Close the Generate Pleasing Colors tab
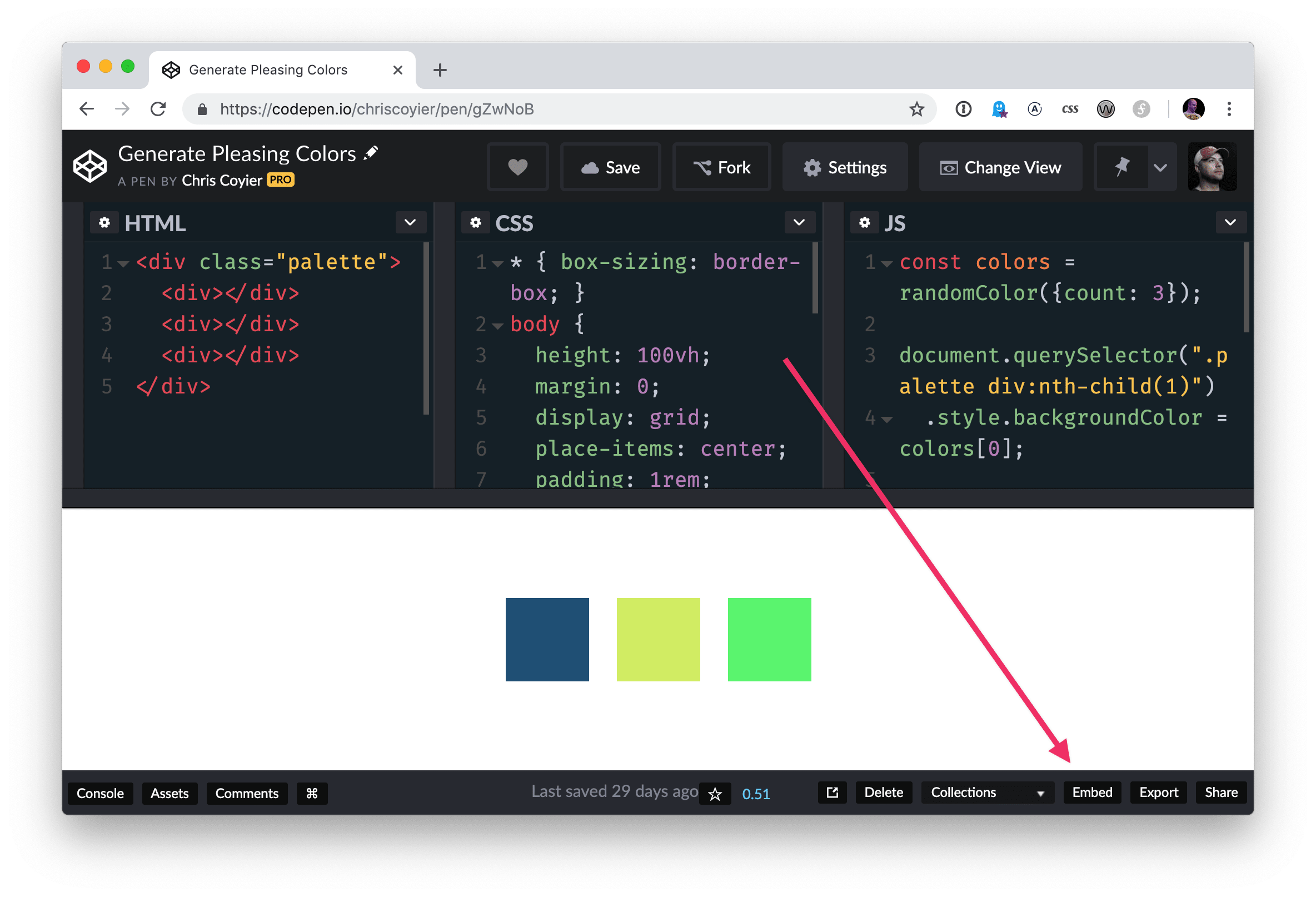The image size is (1316, 897). point(397,69)
